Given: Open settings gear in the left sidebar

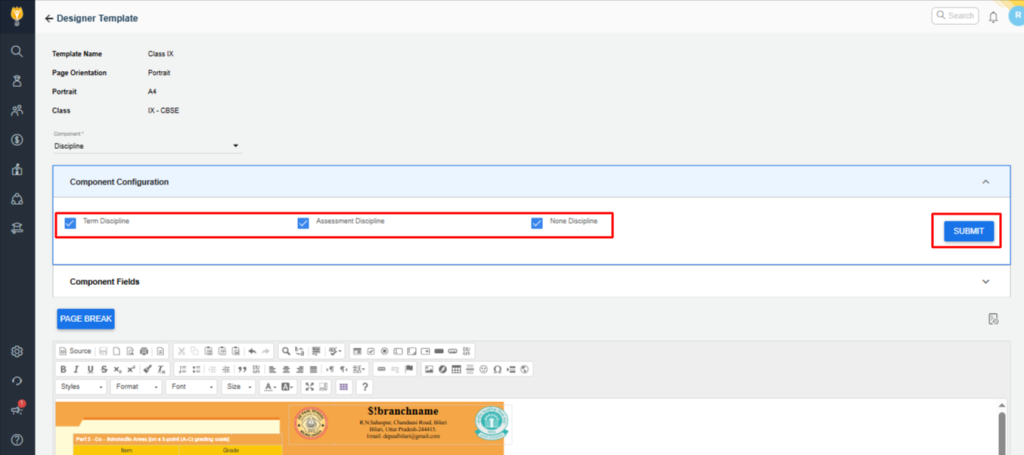Looking at the screenshot, I should pyautogui.click(x=17, y=351).
